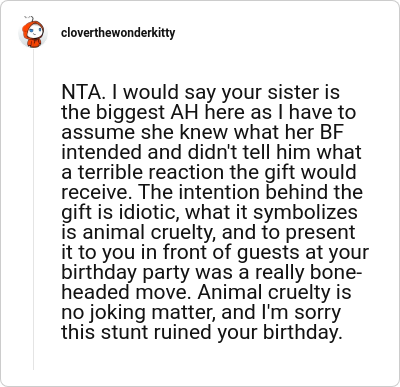Collapse comment using vertical thread line
This screenshot has width=400, height=387.
33,209
